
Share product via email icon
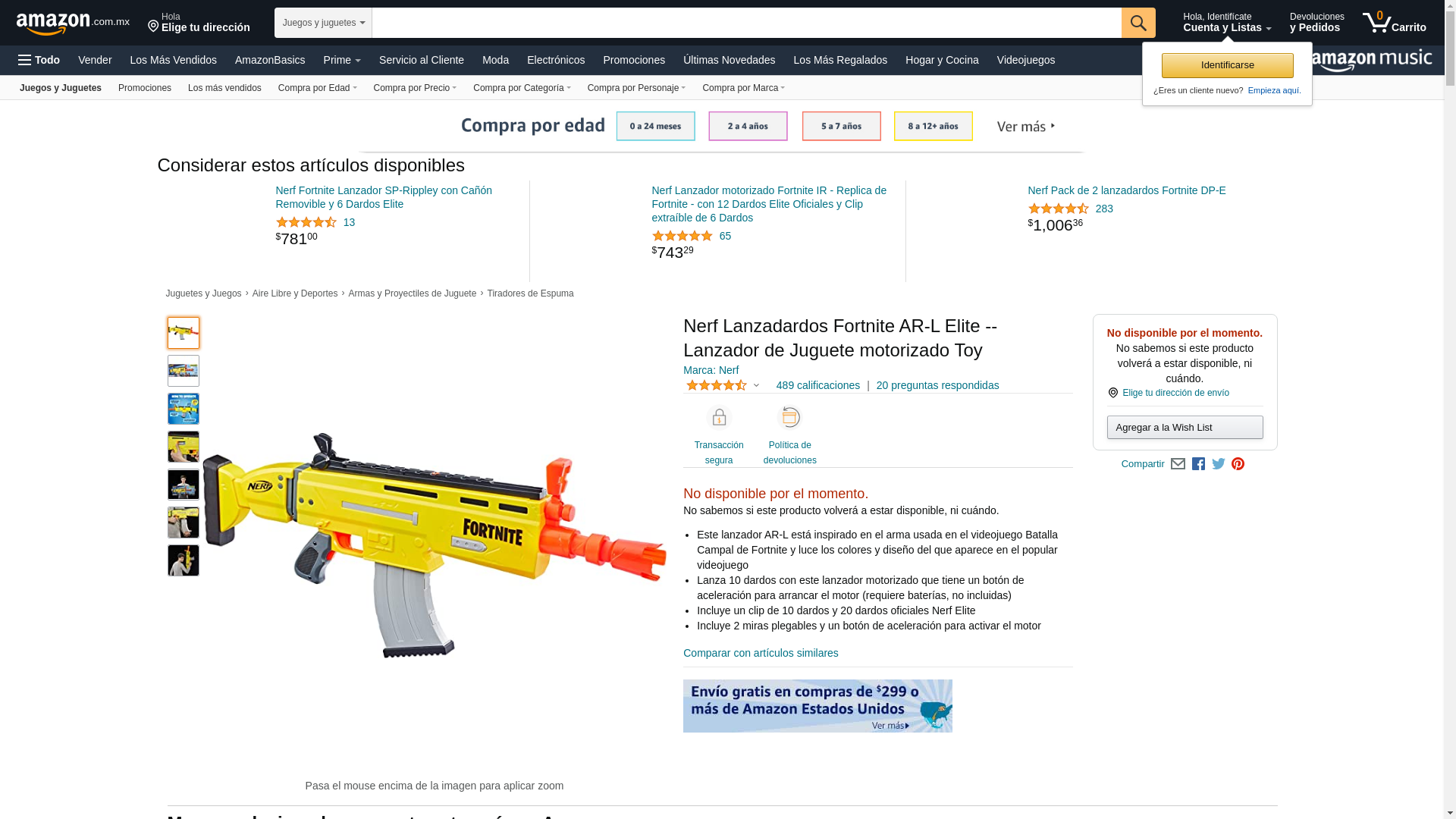[x=1178, y=464]
